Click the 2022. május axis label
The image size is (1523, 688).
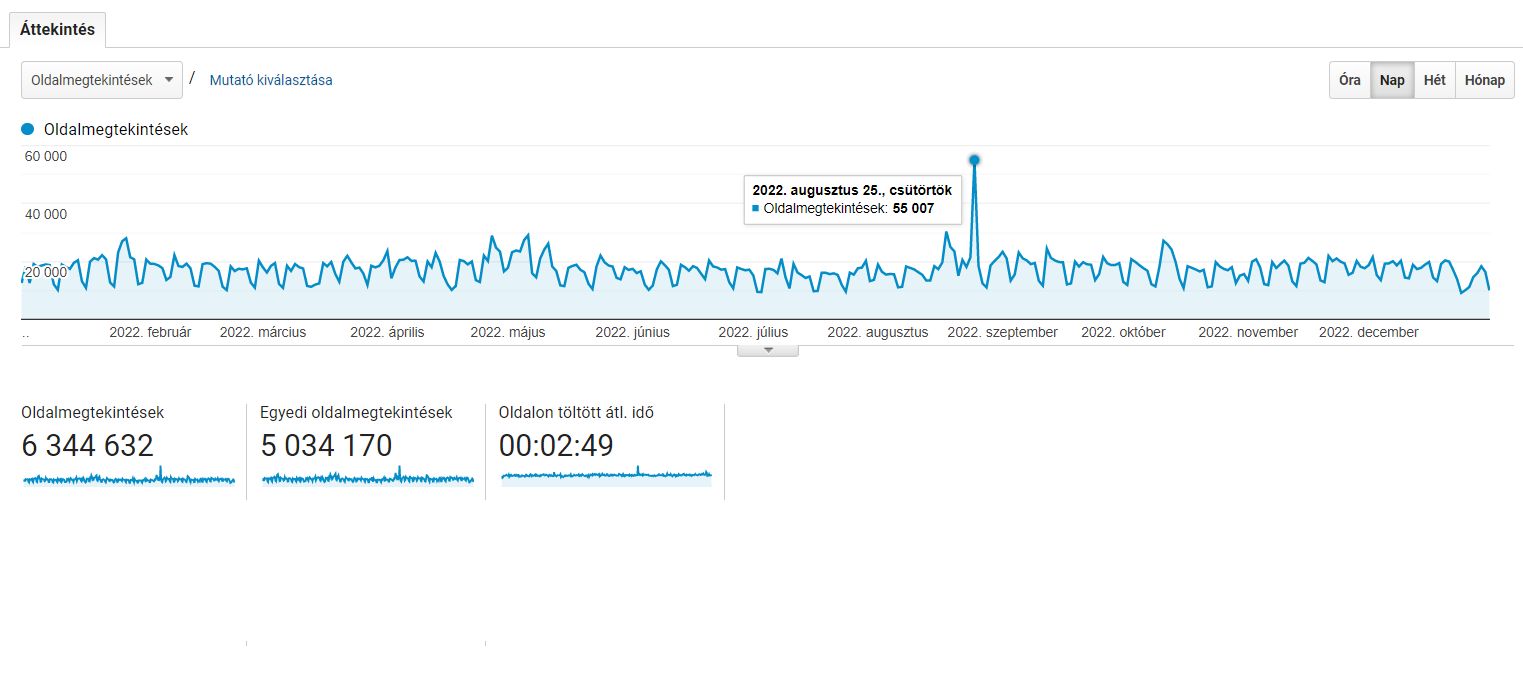(507, 332)
